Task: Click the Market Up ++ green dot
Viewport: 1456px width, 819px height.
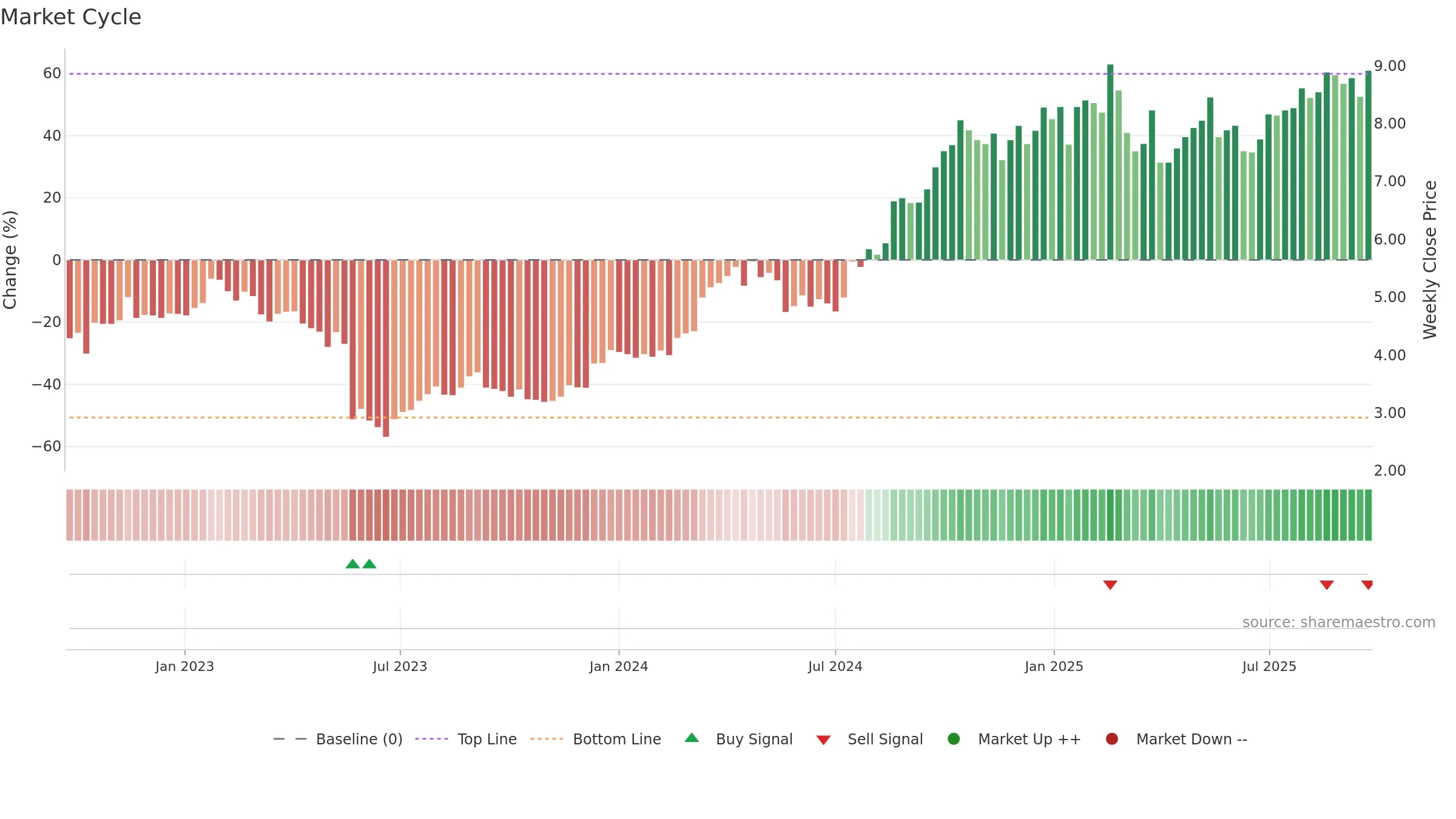Action: pyautogui.click(x=954, y=739)
